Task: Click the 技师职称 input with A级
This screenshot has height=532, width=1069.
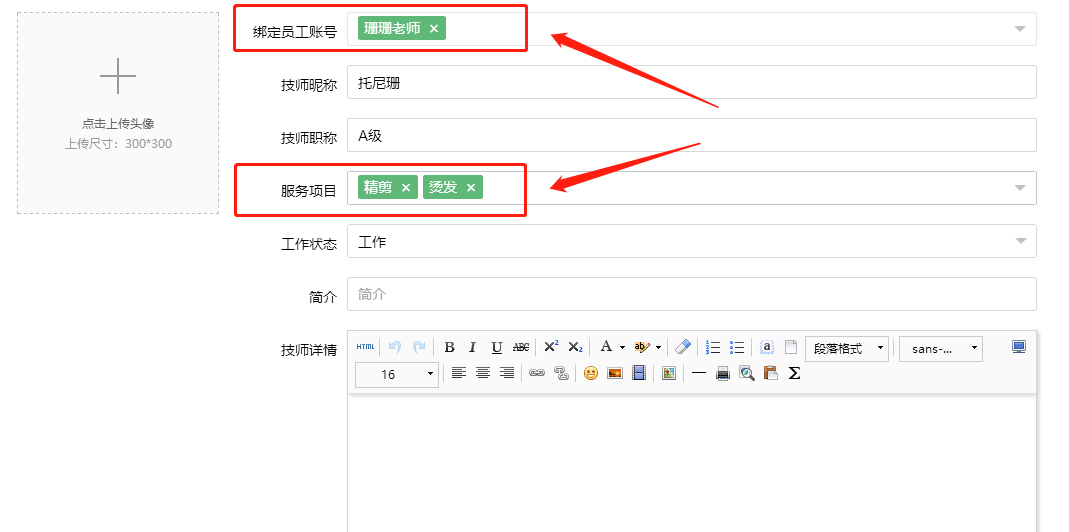Action: pyautogui.click(x=691, y=135)
